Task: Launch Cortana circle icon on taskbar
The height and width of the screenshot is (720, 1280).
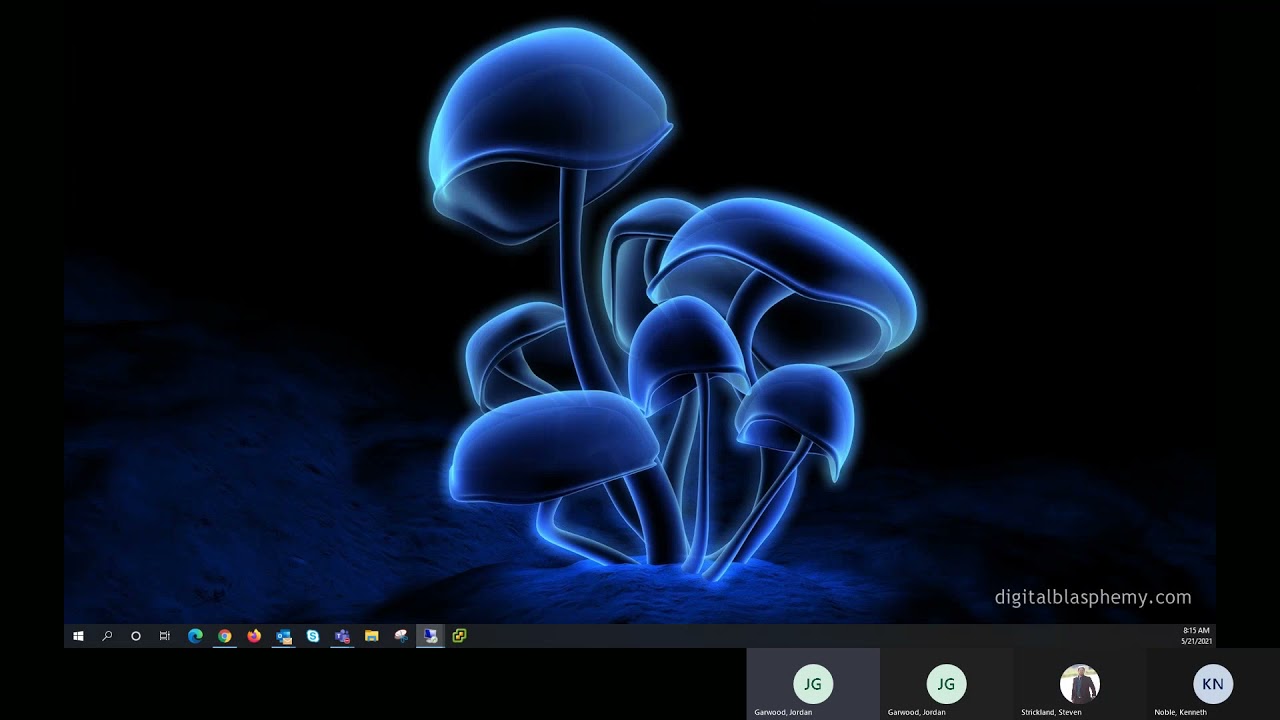Action: 136,636
